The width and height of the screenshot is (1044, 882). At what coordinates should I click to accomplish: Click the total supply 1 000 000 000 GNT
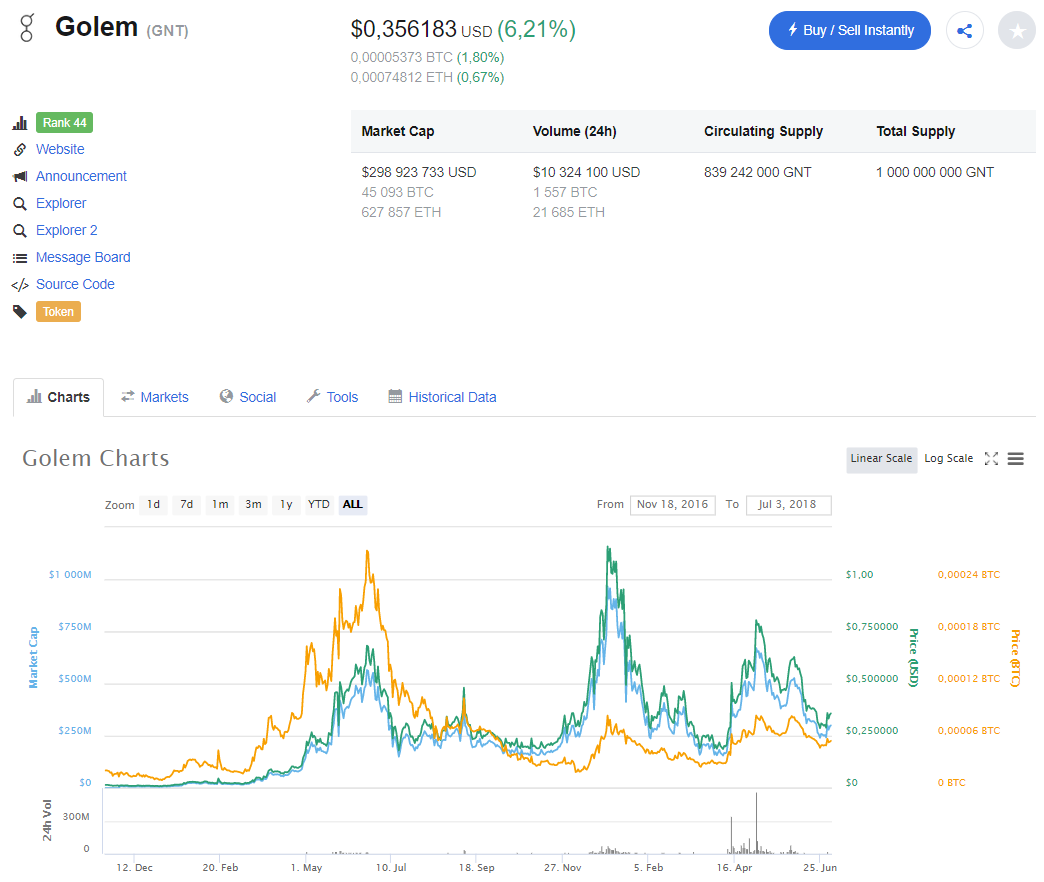coord(935,172)
